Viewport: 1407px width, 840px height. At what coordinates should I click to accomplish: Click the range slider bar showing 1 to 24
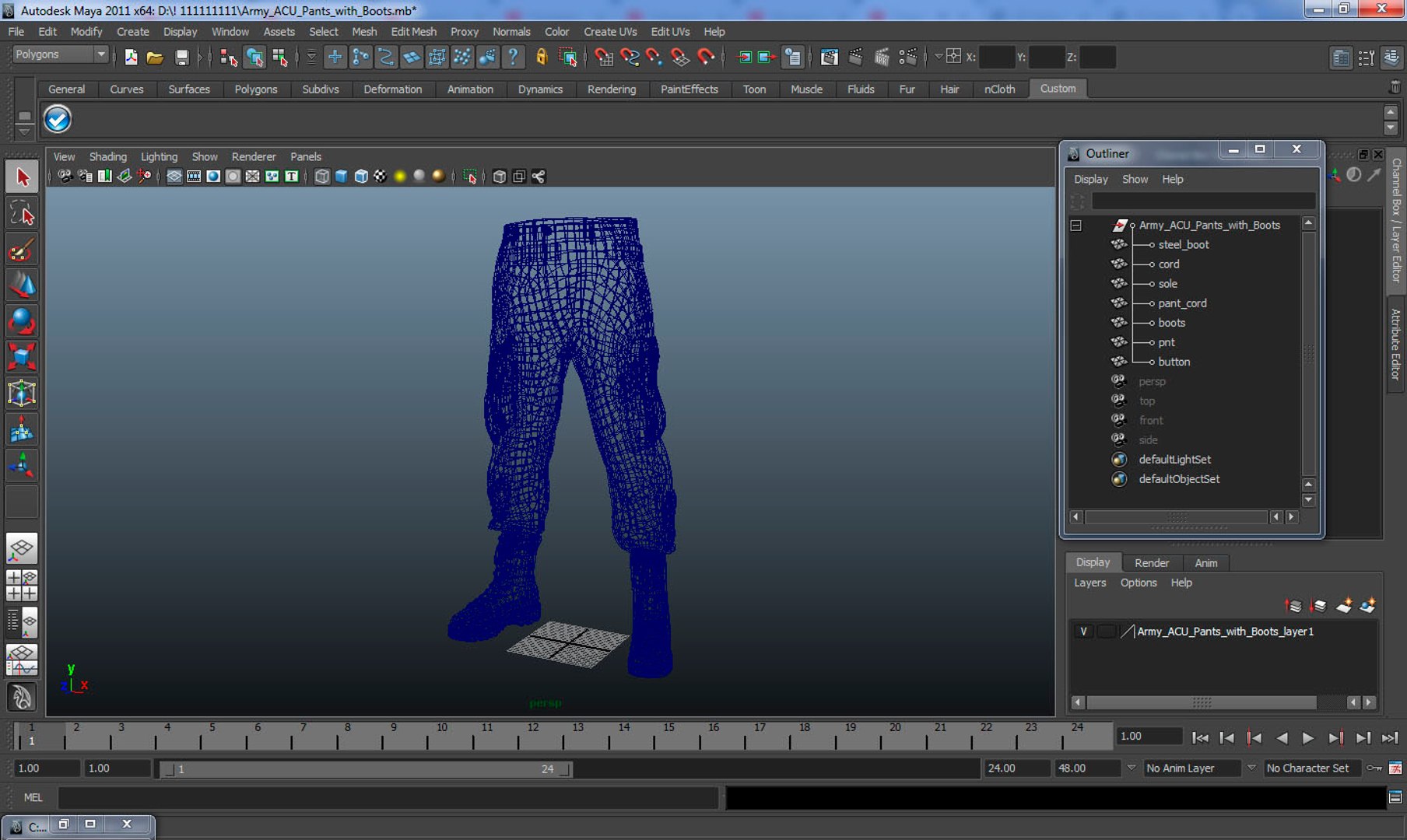[366, 769]
